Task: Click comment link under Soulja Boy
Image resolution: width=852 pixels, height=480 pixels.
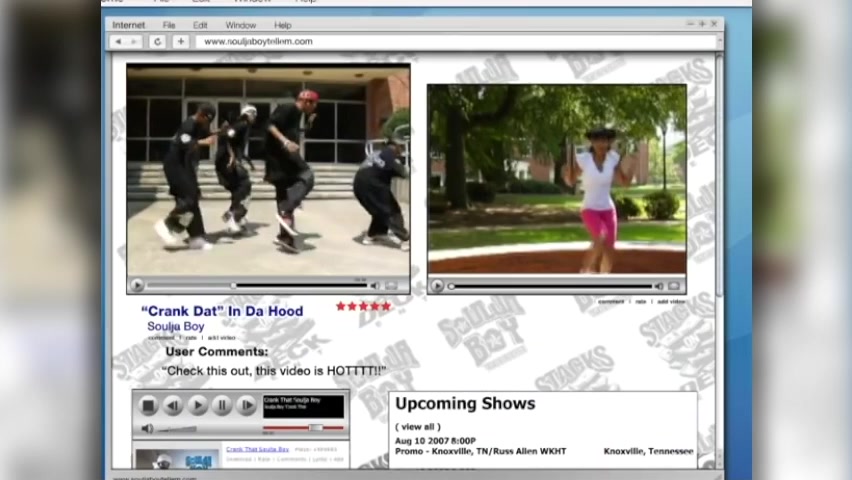Action: [161, 338]
